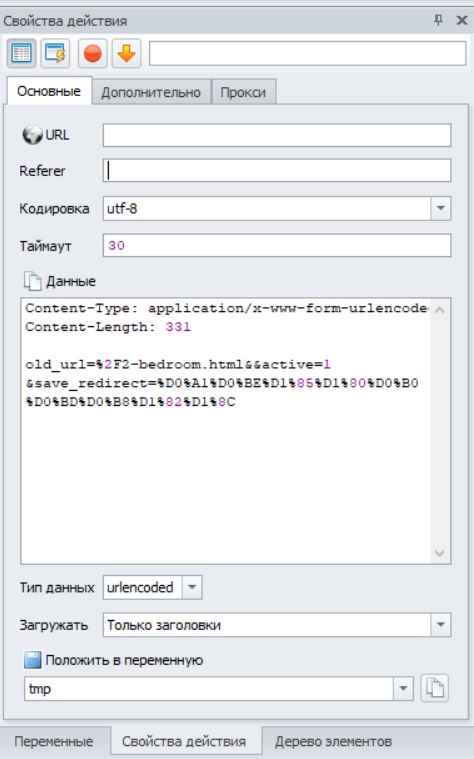Viewport: 474px width, 759px height.
Task: Click the floppy disk save-to-variable icon
Action: click(x=32, y=660)
